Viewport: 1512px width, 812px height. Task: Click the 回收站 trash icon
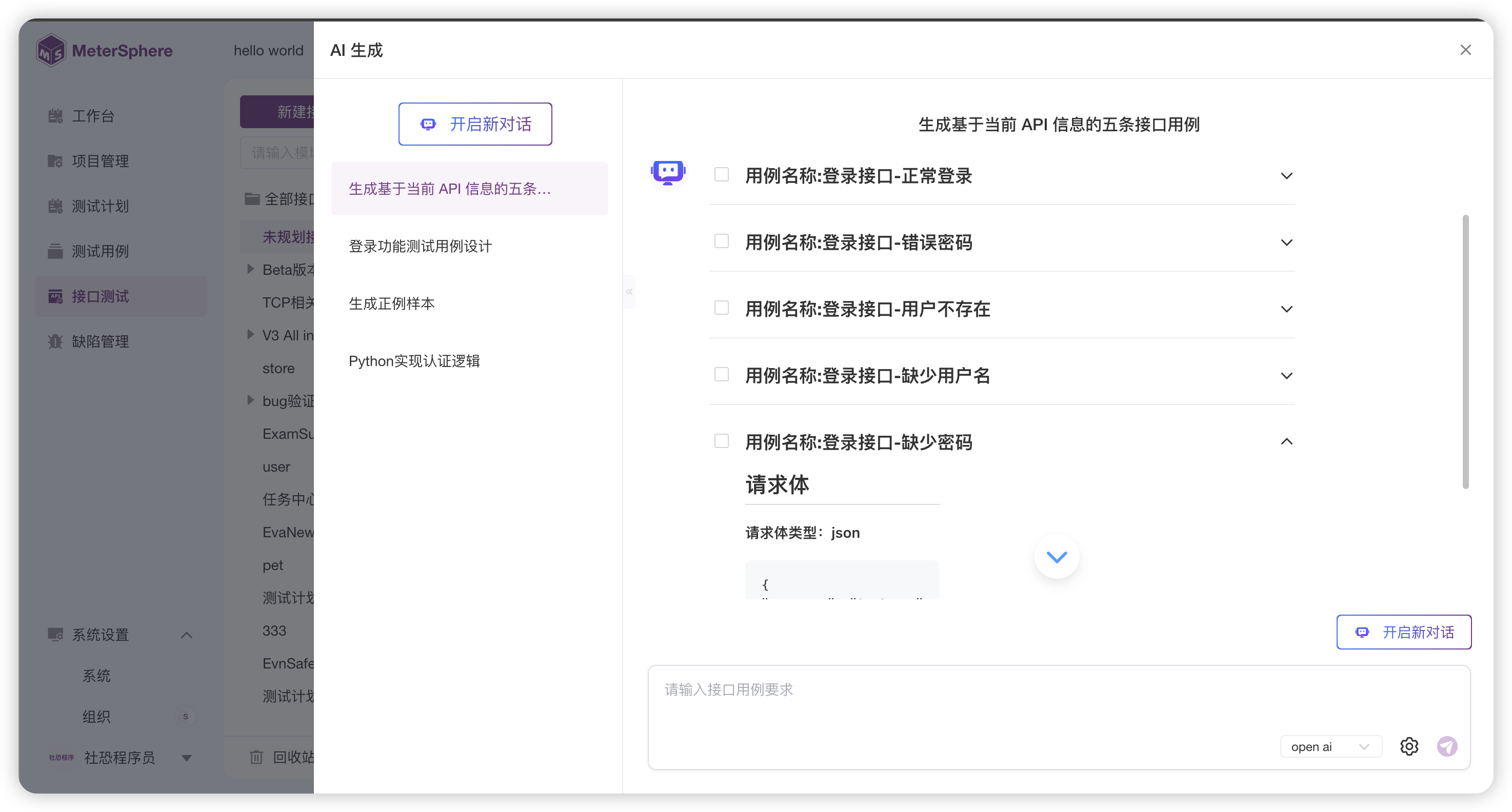click(x=256, y=757)
